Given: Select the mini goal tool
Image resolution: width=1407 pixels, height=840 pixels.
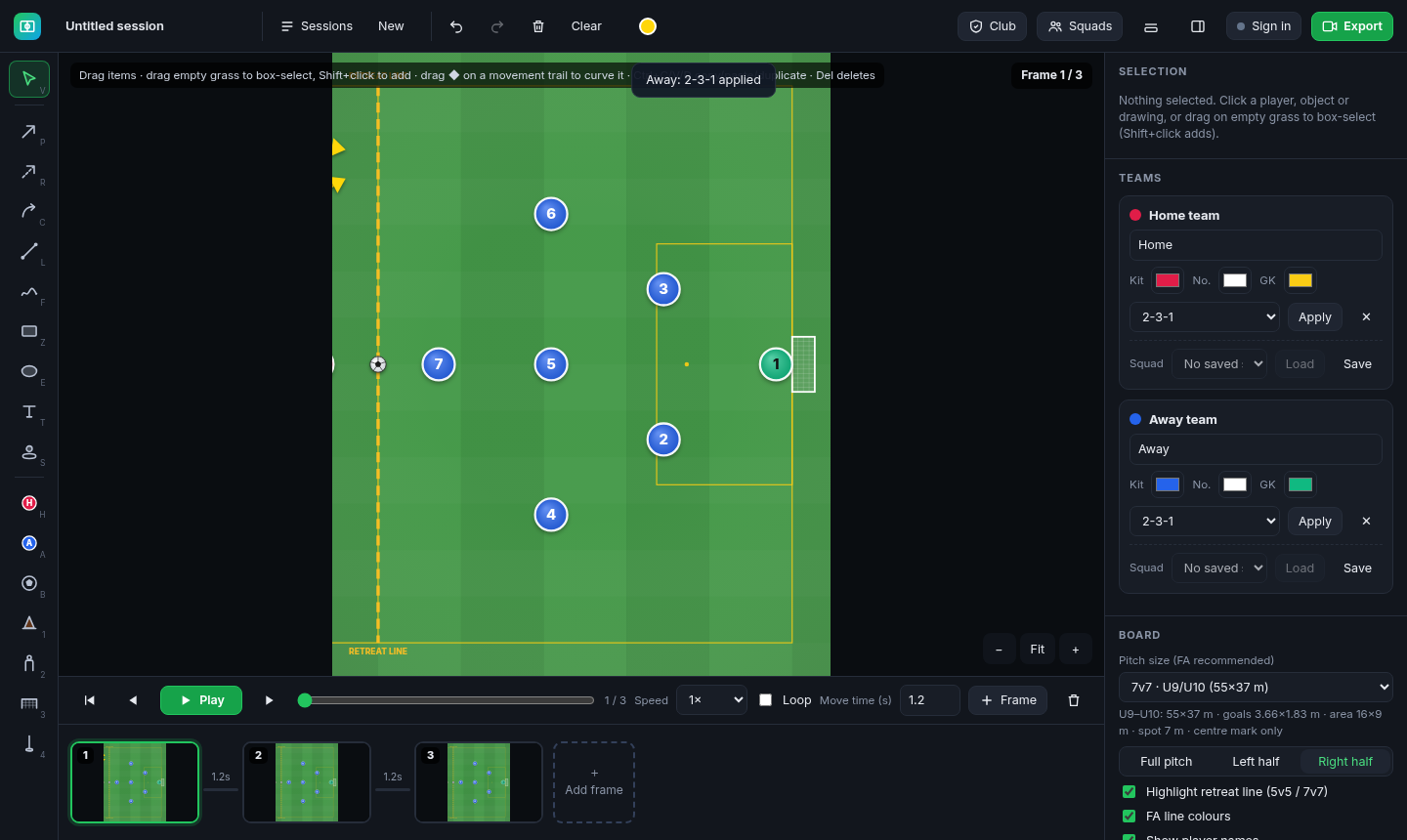Looking at the screenshot, I should tap(29, 703).
